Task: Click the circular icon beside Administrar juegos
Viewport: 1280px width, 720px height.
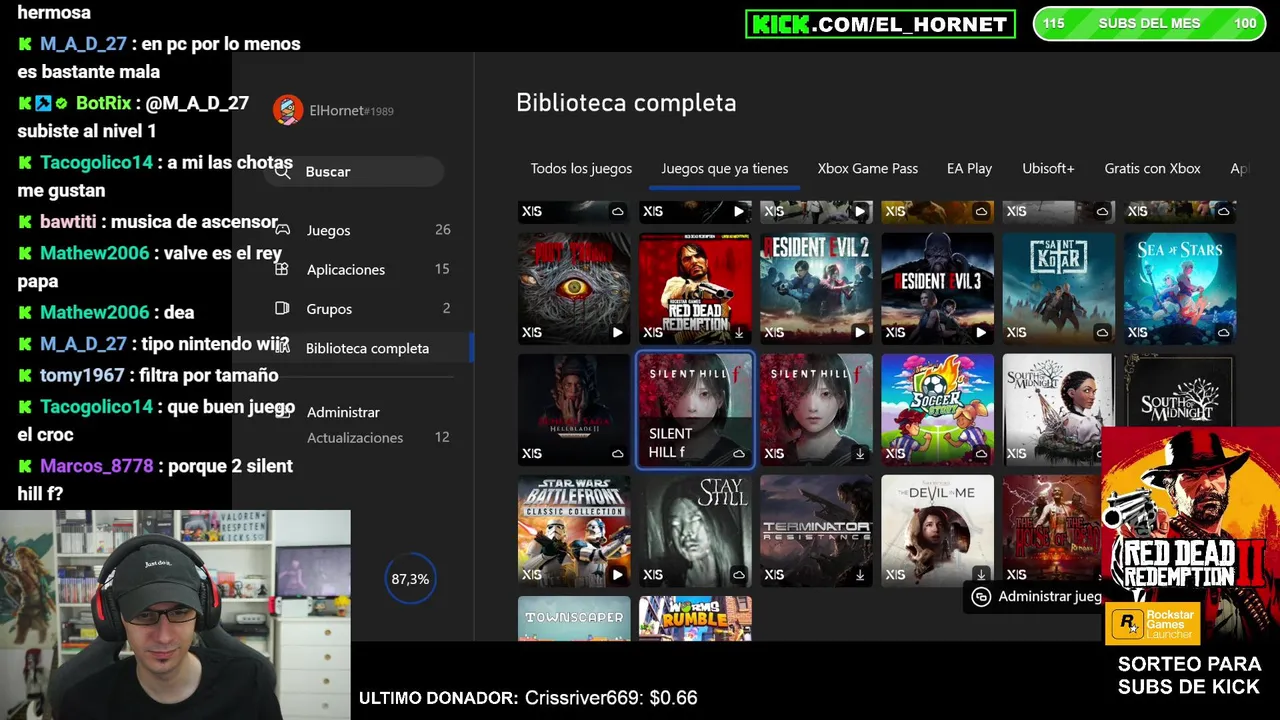Action: 981,596
